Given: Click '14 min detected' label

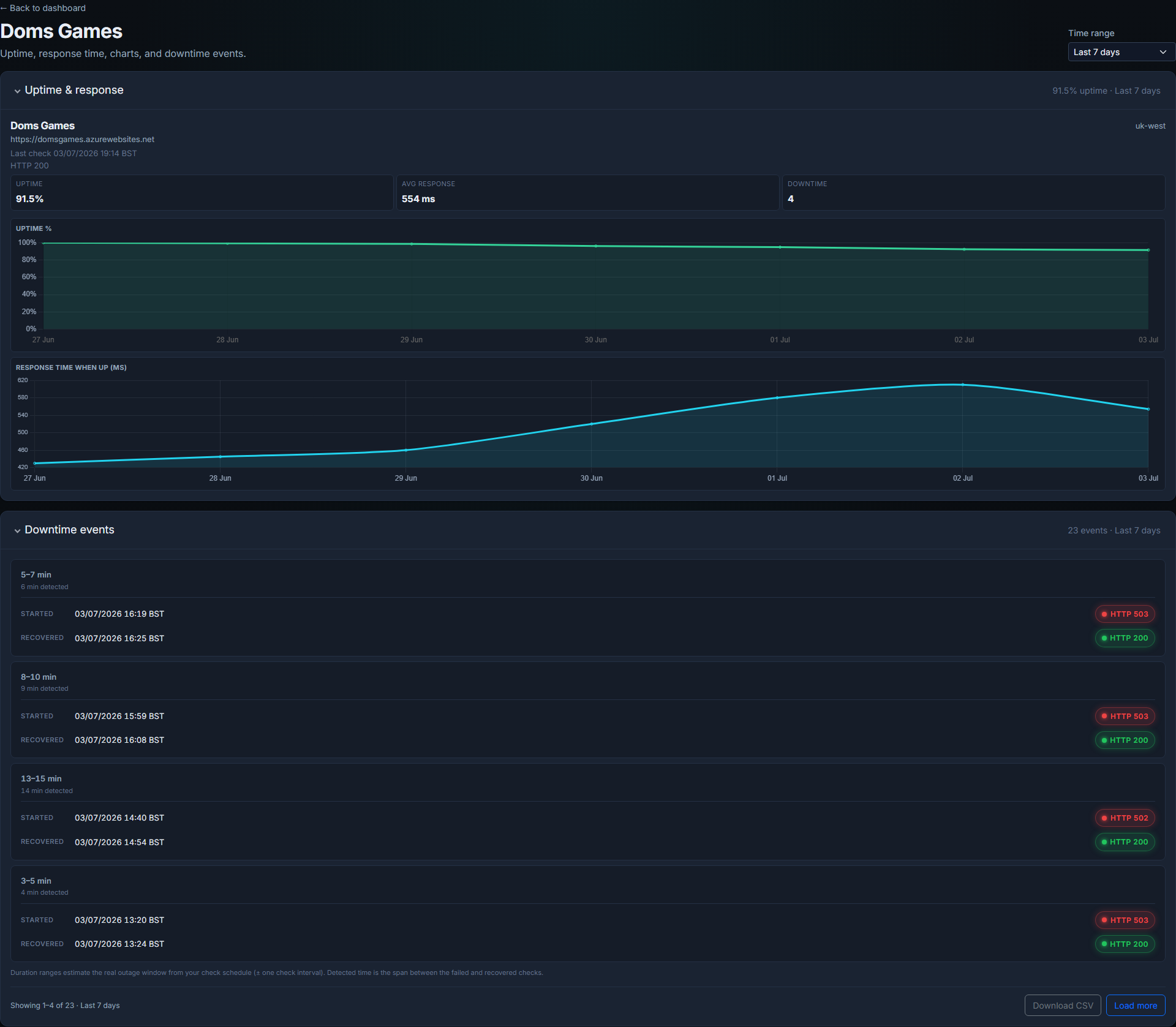Looking at the screenshot, I should (x=47, y=791).
